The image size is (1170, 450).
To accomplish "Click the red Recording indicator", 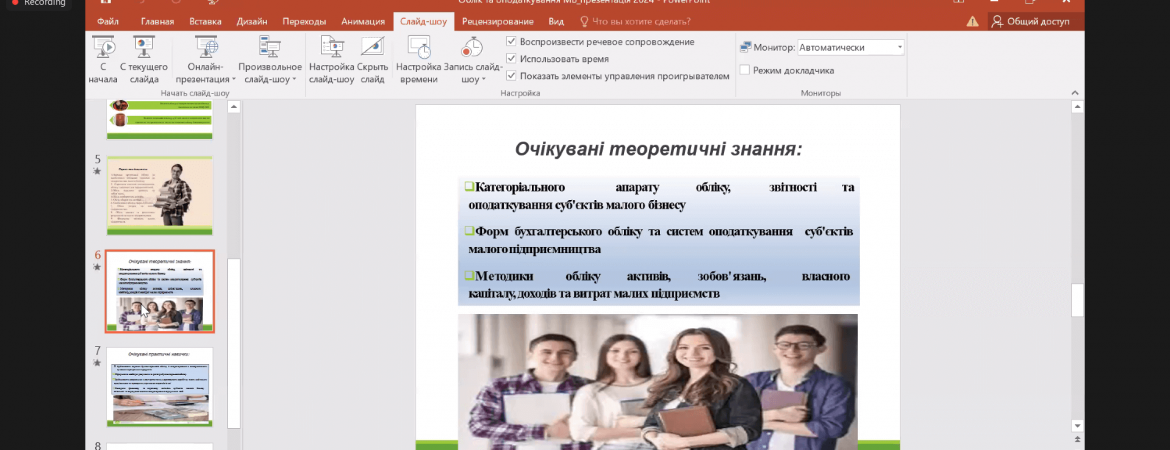I will (x=13, y=3).
